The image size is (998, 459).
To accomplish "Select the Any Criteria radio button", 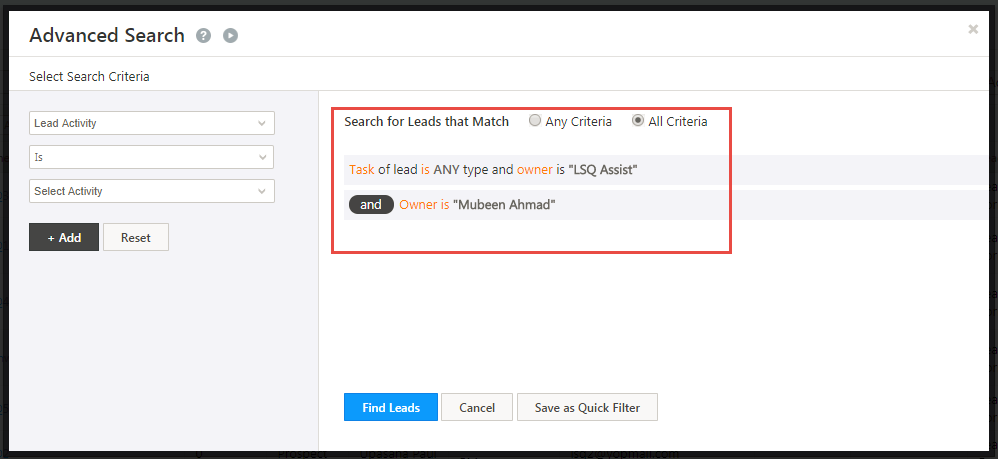I will 536,121.
